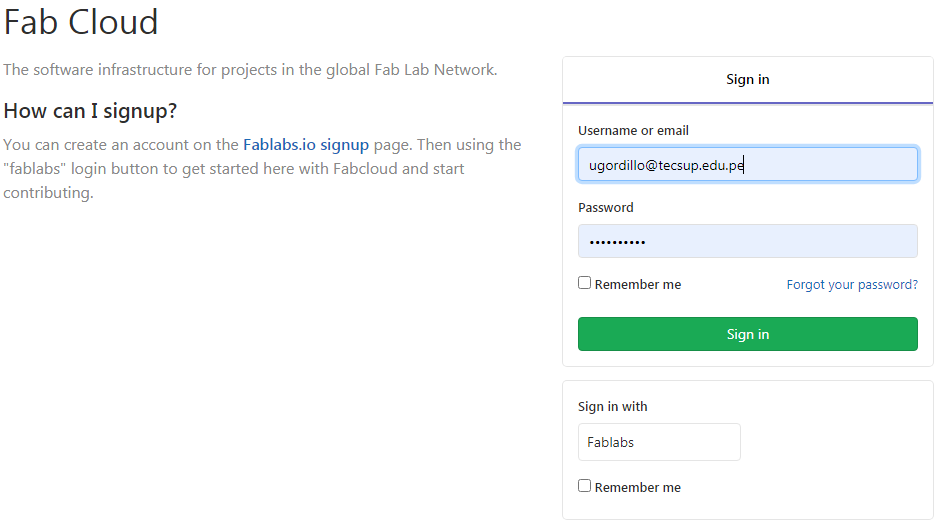
Task: Click Remember me text beside Forgot password link
Action: (x=638, y=285)
